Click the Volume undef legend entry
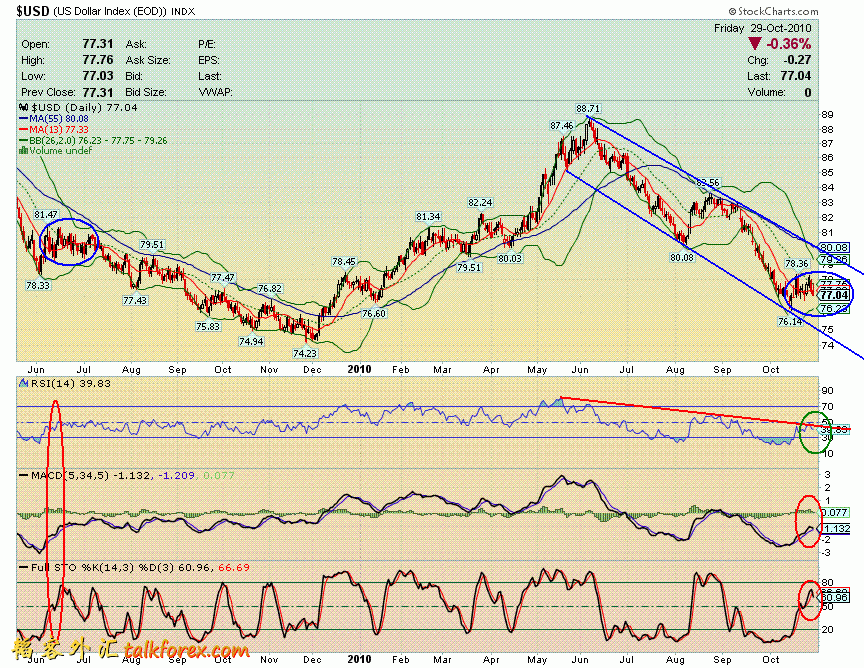 click(56, 150)
